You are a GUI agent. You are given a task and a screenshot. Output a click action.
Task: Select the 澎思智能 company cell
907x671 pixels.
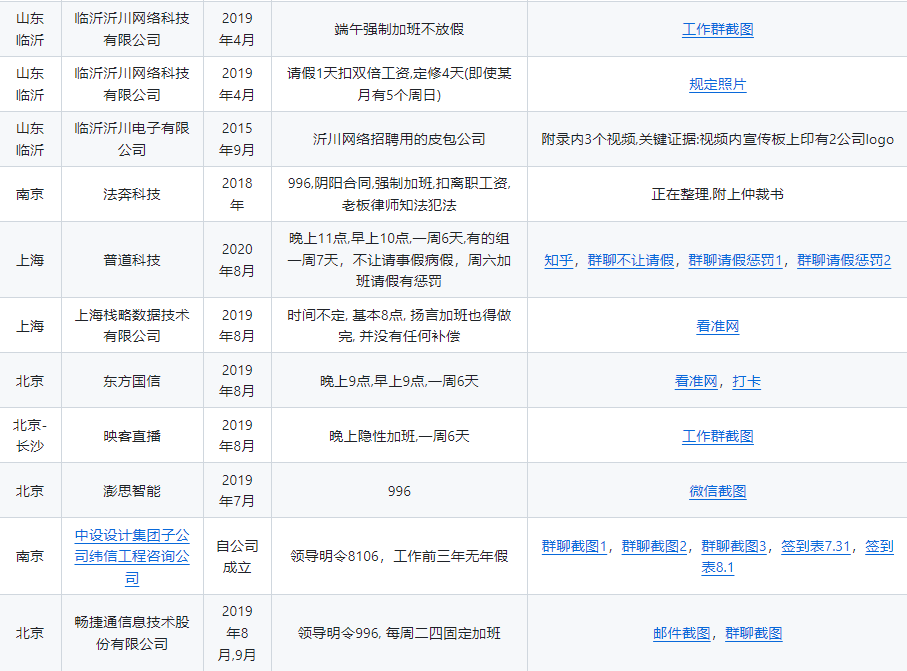pos(132,491)
